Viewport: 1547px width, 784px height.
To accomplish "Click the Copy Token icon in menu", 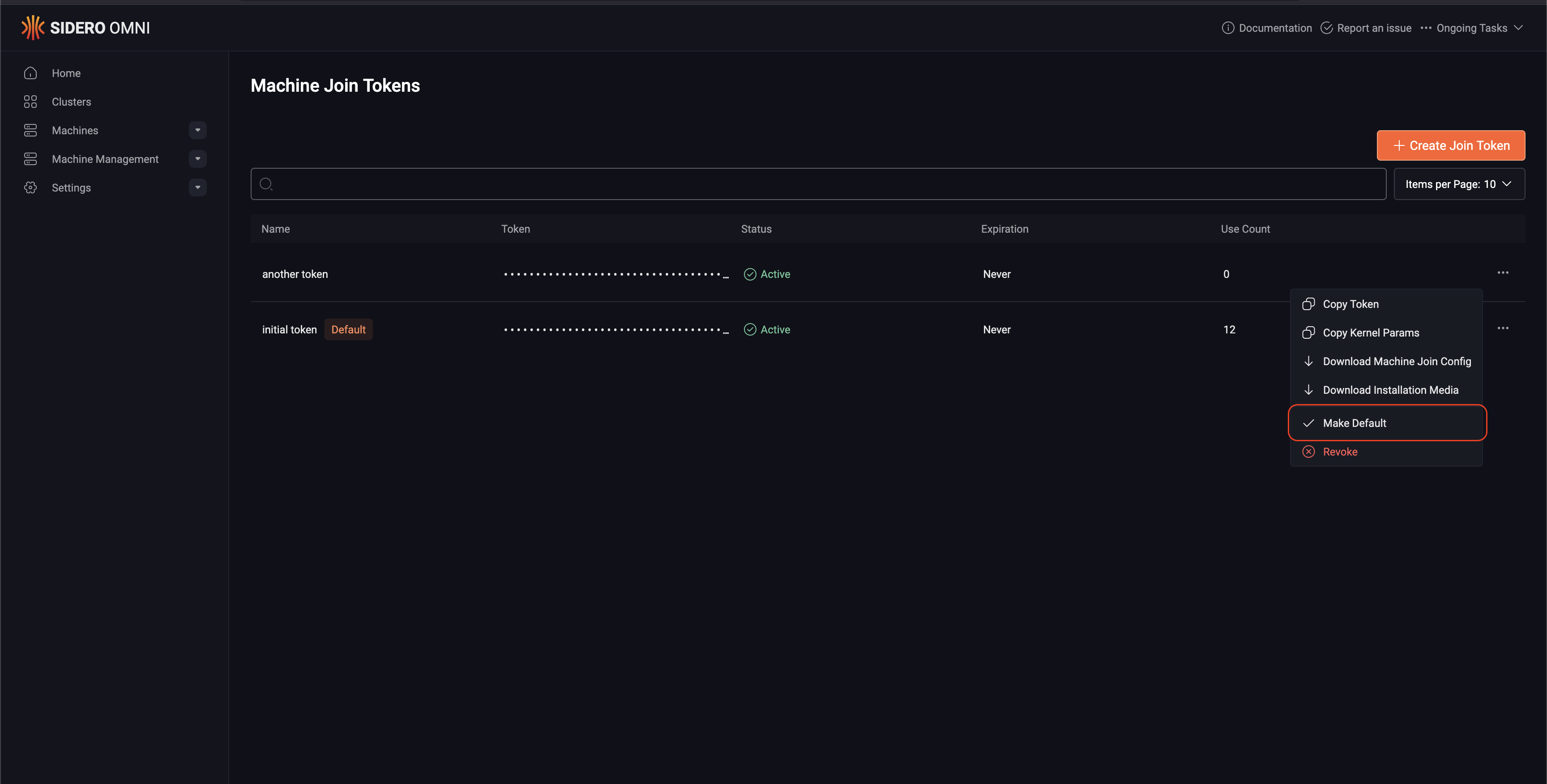I will click(1308, 304).
